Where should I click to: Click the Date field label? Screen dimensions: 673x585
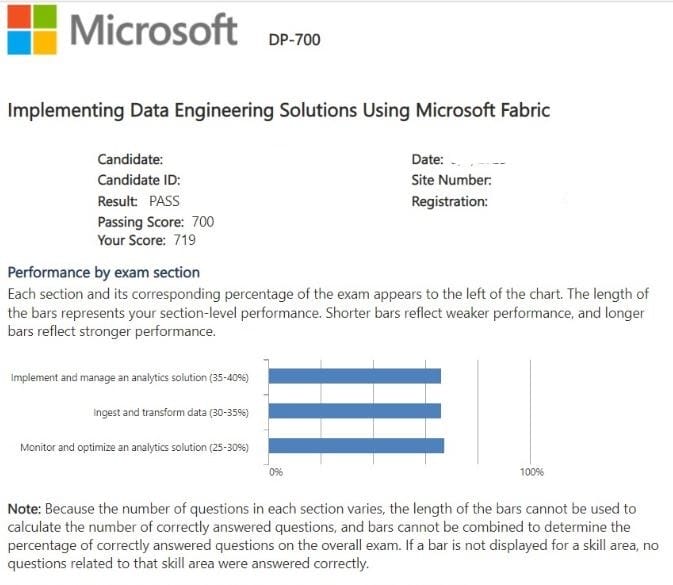coord(427,159)
